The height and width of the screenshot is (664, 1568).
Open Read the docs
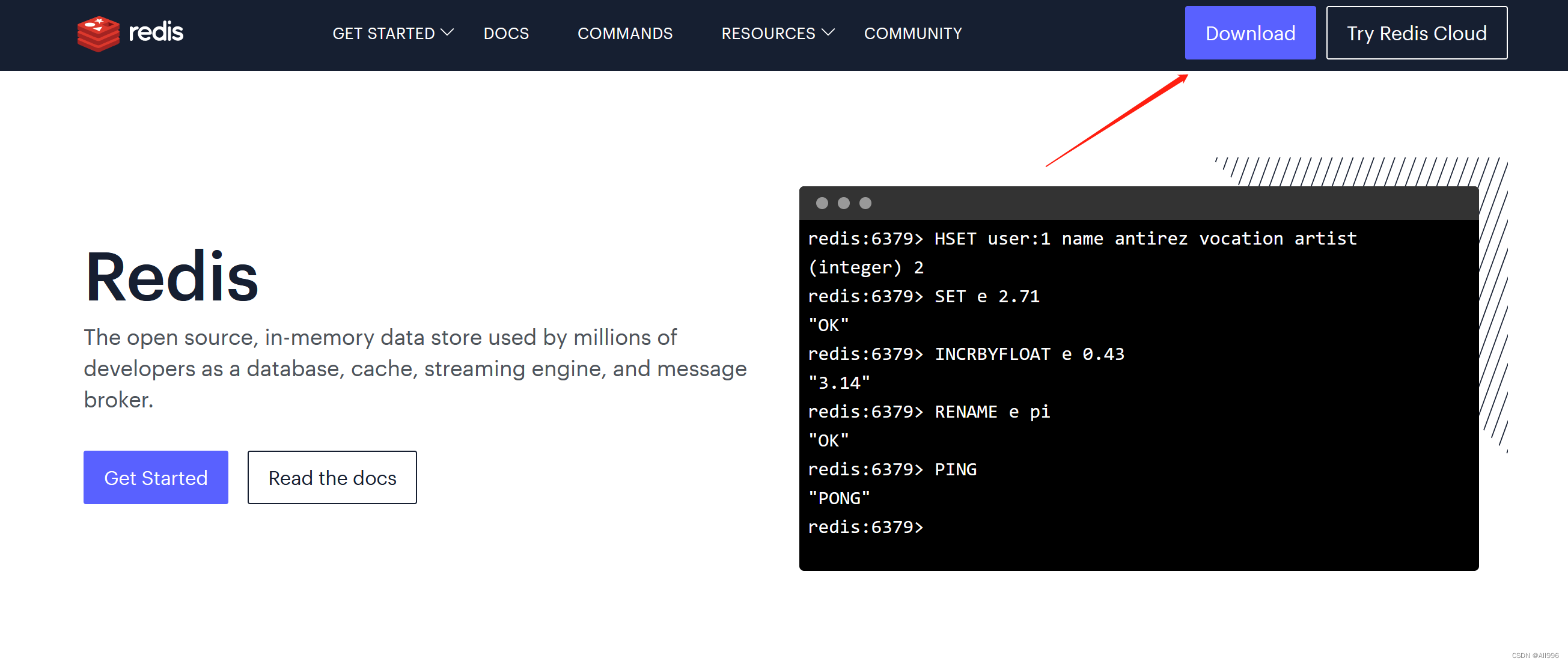pyautogui.click(x=332, y=478)
